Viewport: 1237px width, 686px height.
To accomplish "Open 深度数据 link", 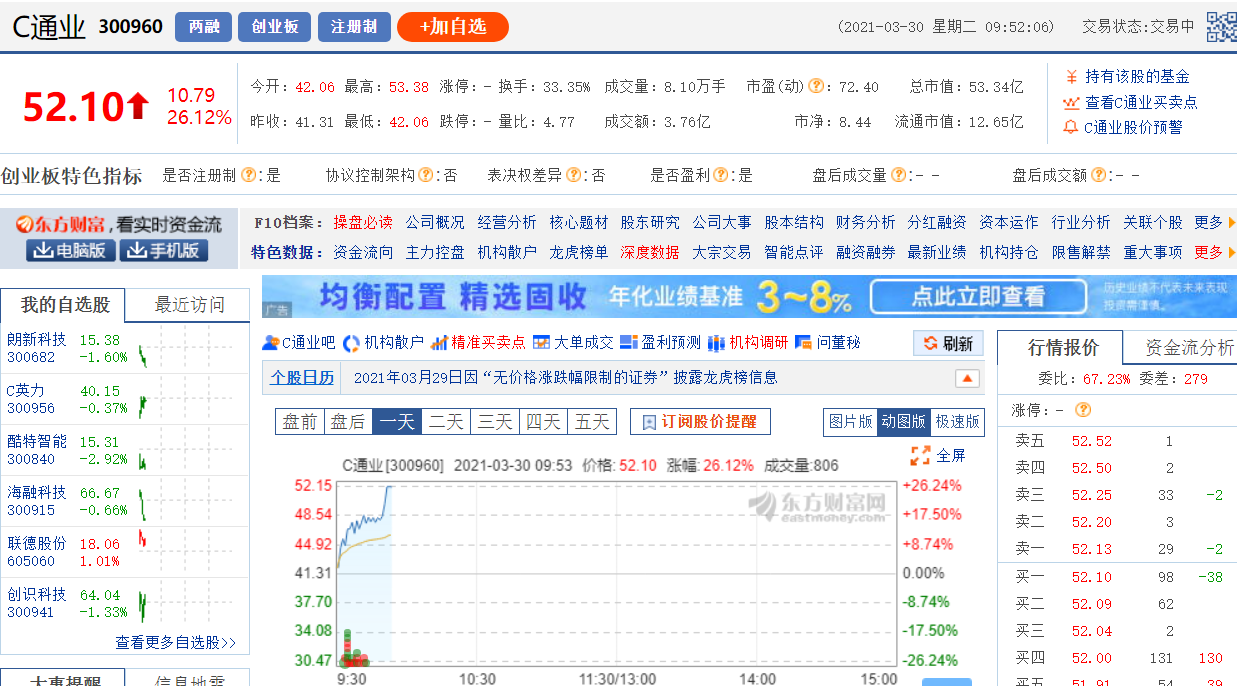I will pyautogui.click(x=650, y=252).
